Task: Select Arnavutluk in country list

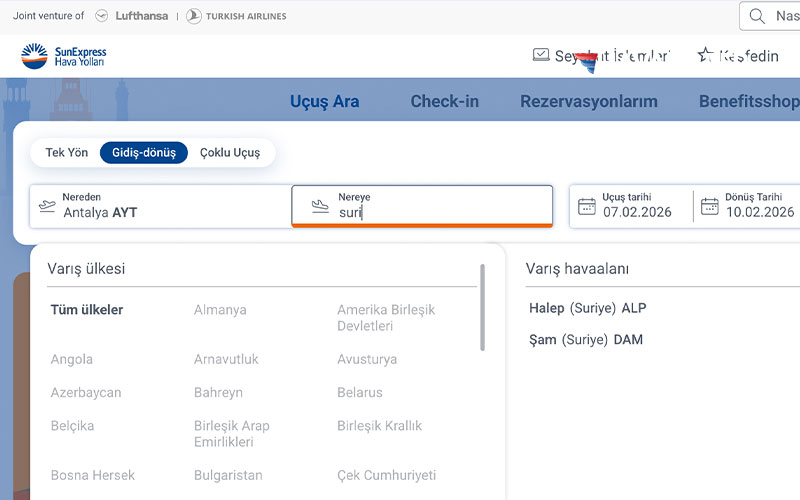Action: [x=226, y=359]
